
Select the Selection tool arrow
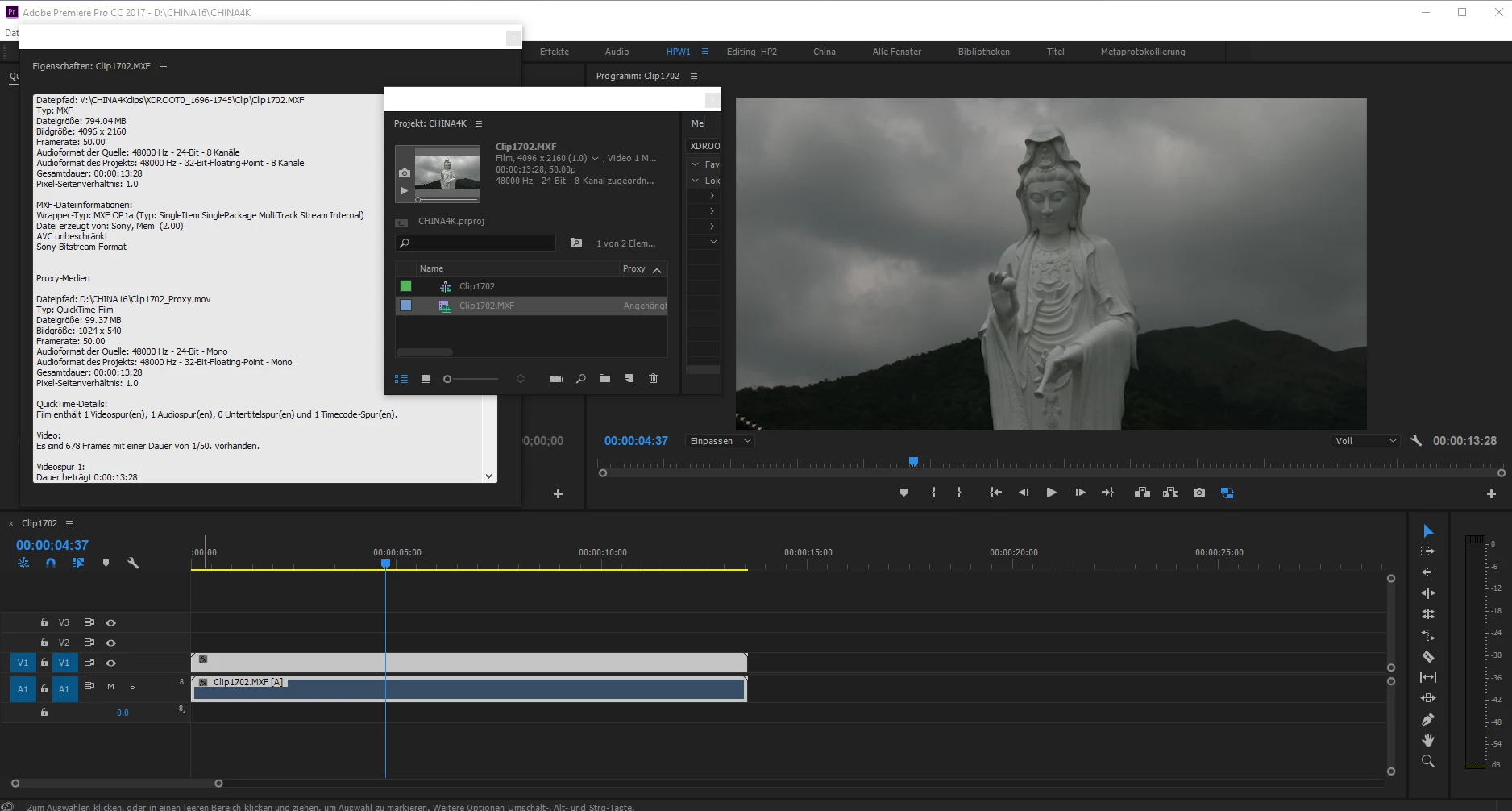(x=1428, y=530)
